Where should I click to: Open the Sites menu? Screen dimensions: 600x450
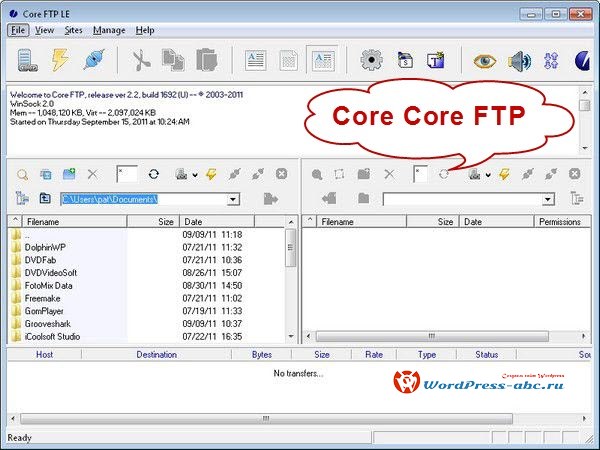[73, 30]
